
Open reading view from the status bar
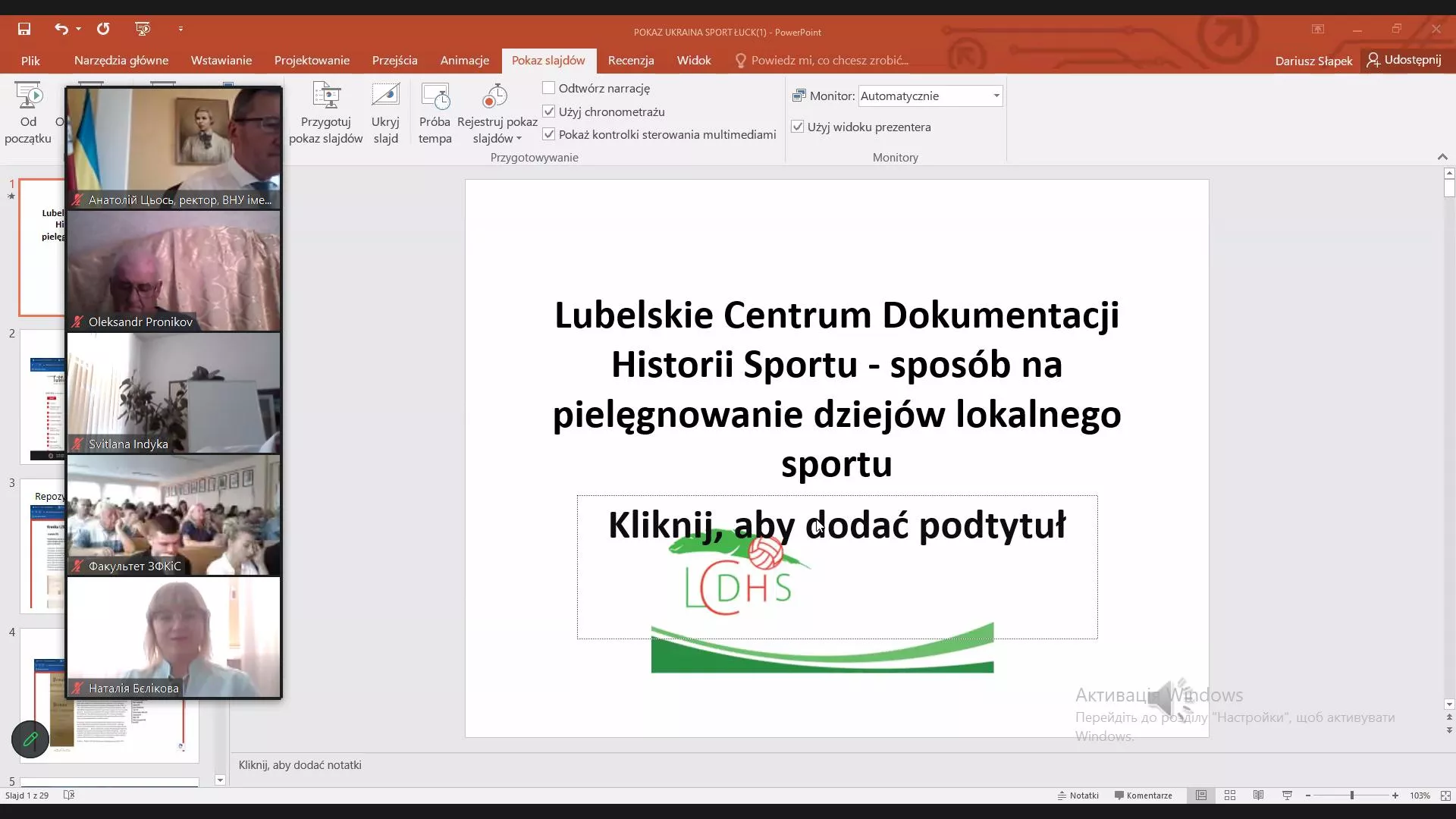tap(1258, 795)
